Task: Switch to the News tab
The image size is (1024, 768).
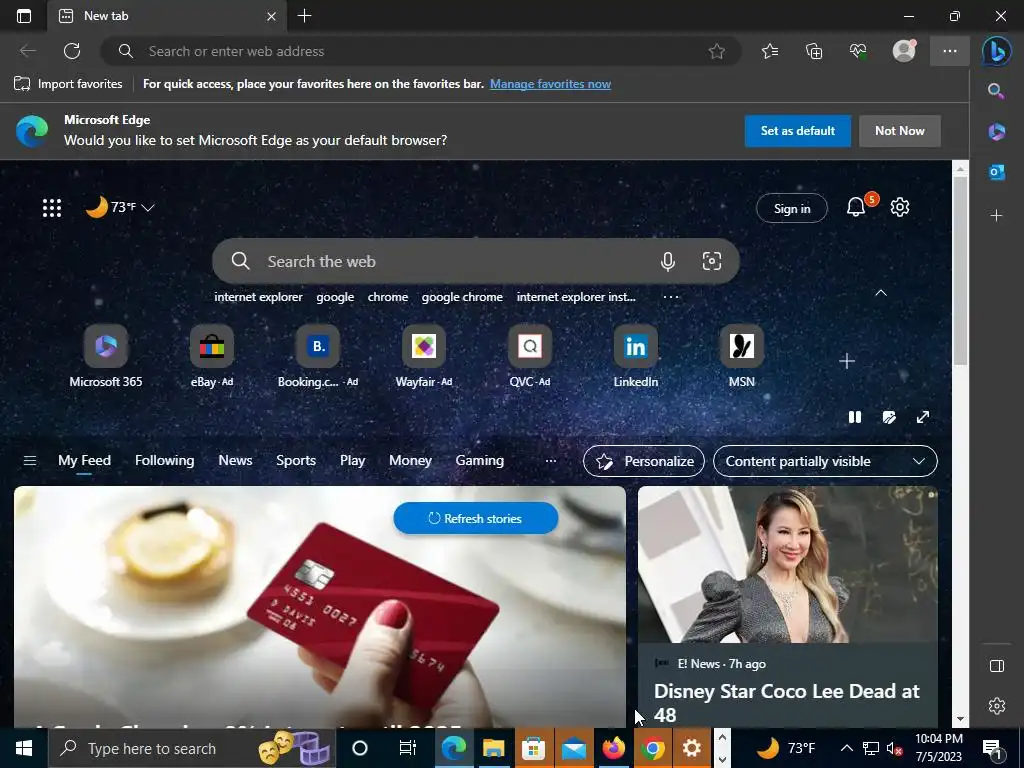Action: 235,460
